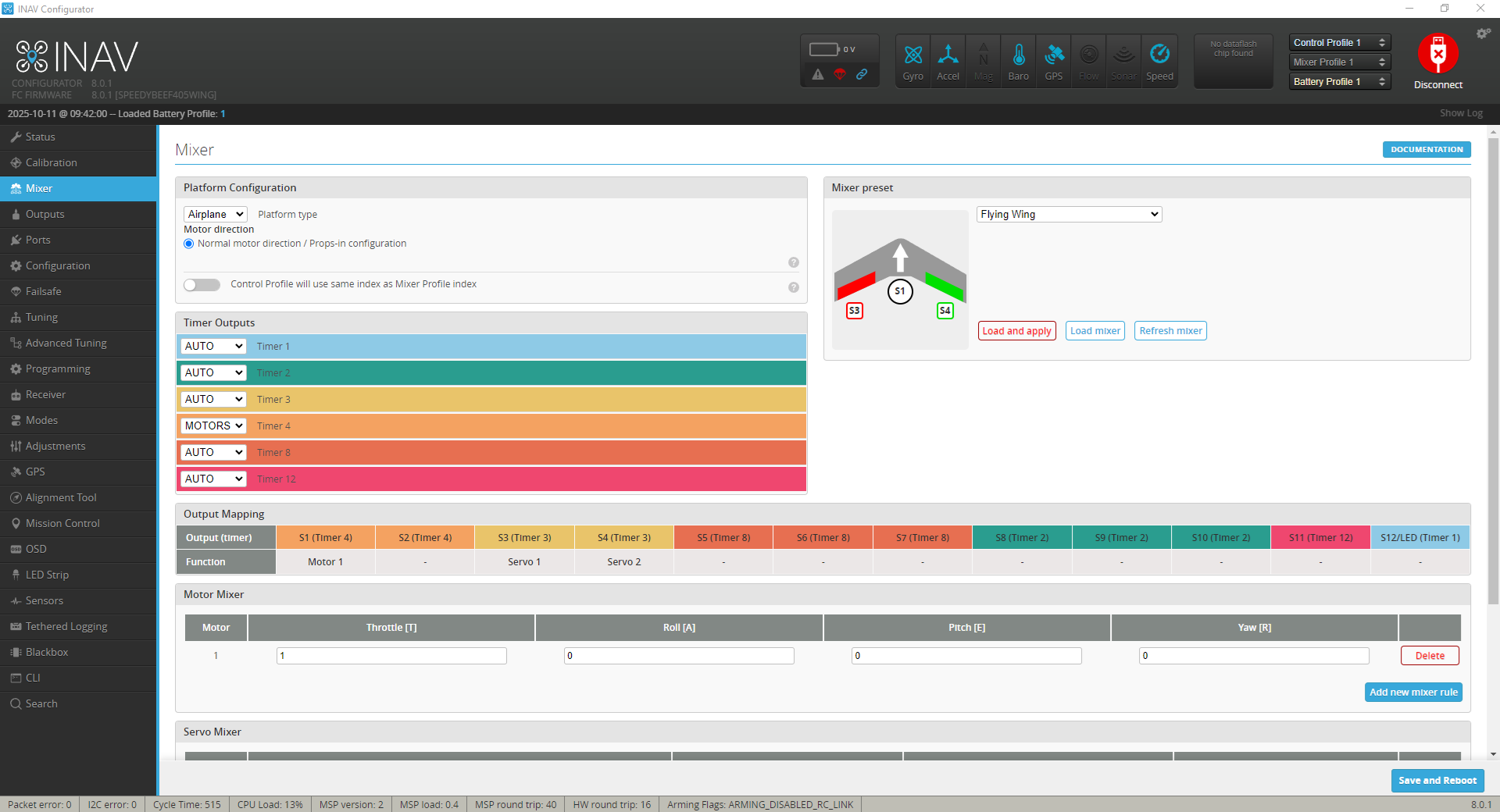Select Normal motor direction radio button
Screen dimensions: 1500x812
click(189, 244)
